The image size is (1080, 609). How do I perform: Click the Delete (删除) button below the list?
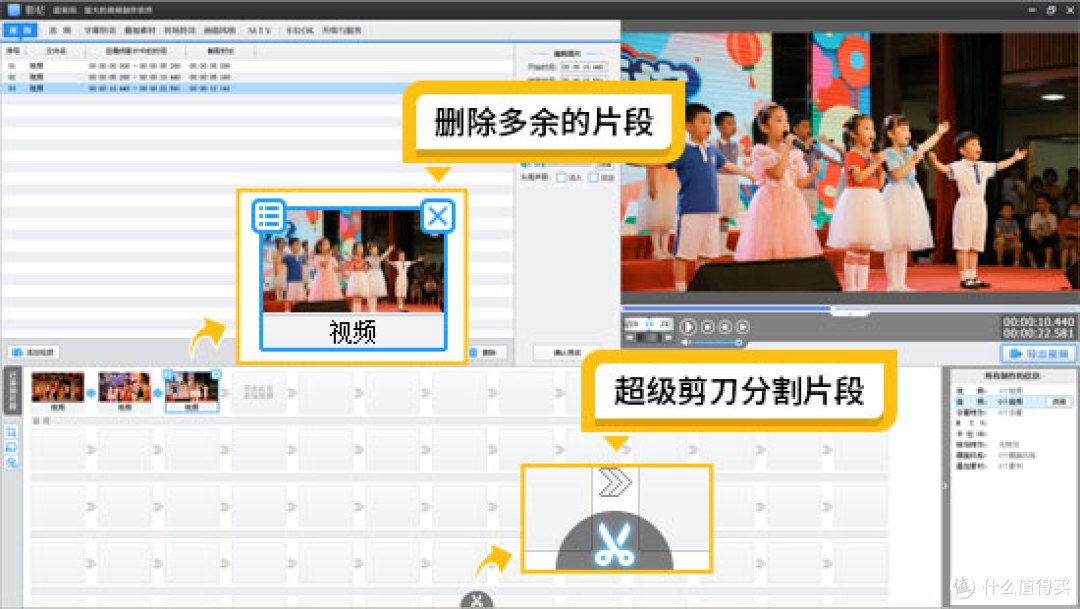pyautogui.click(x=486, y=352)
